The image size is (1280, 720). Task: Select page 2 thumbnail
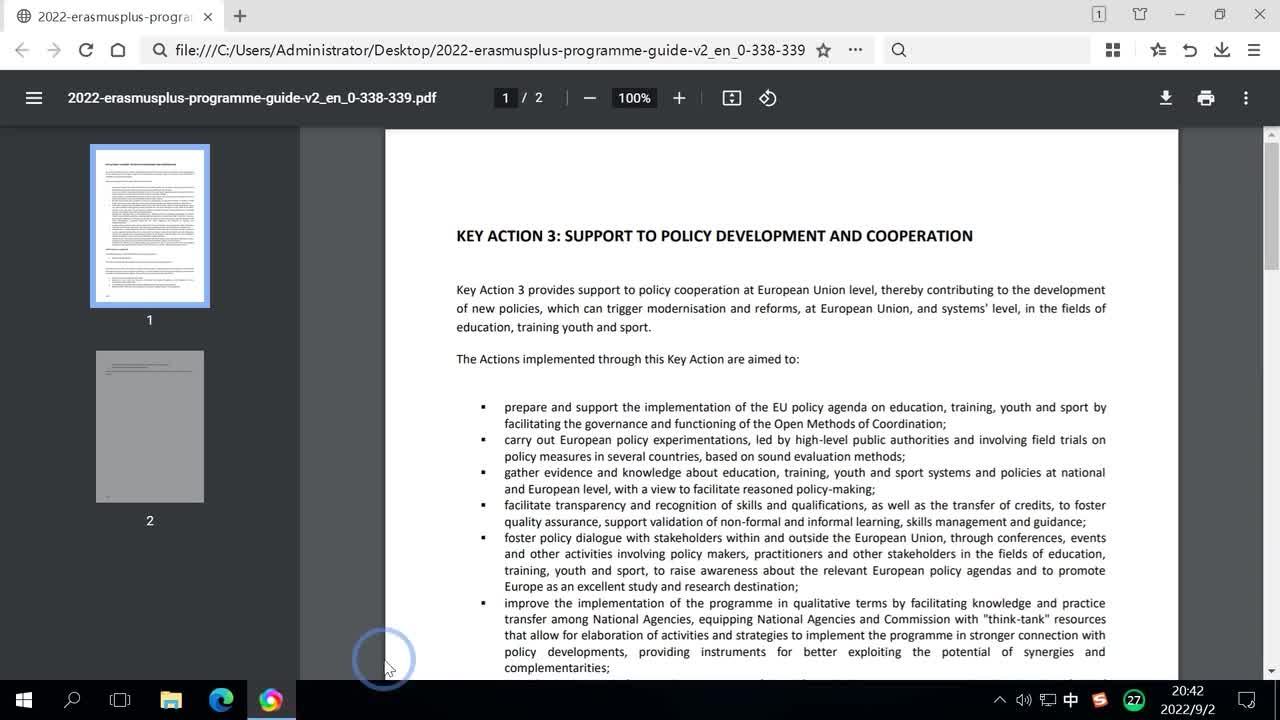[150, 427]
